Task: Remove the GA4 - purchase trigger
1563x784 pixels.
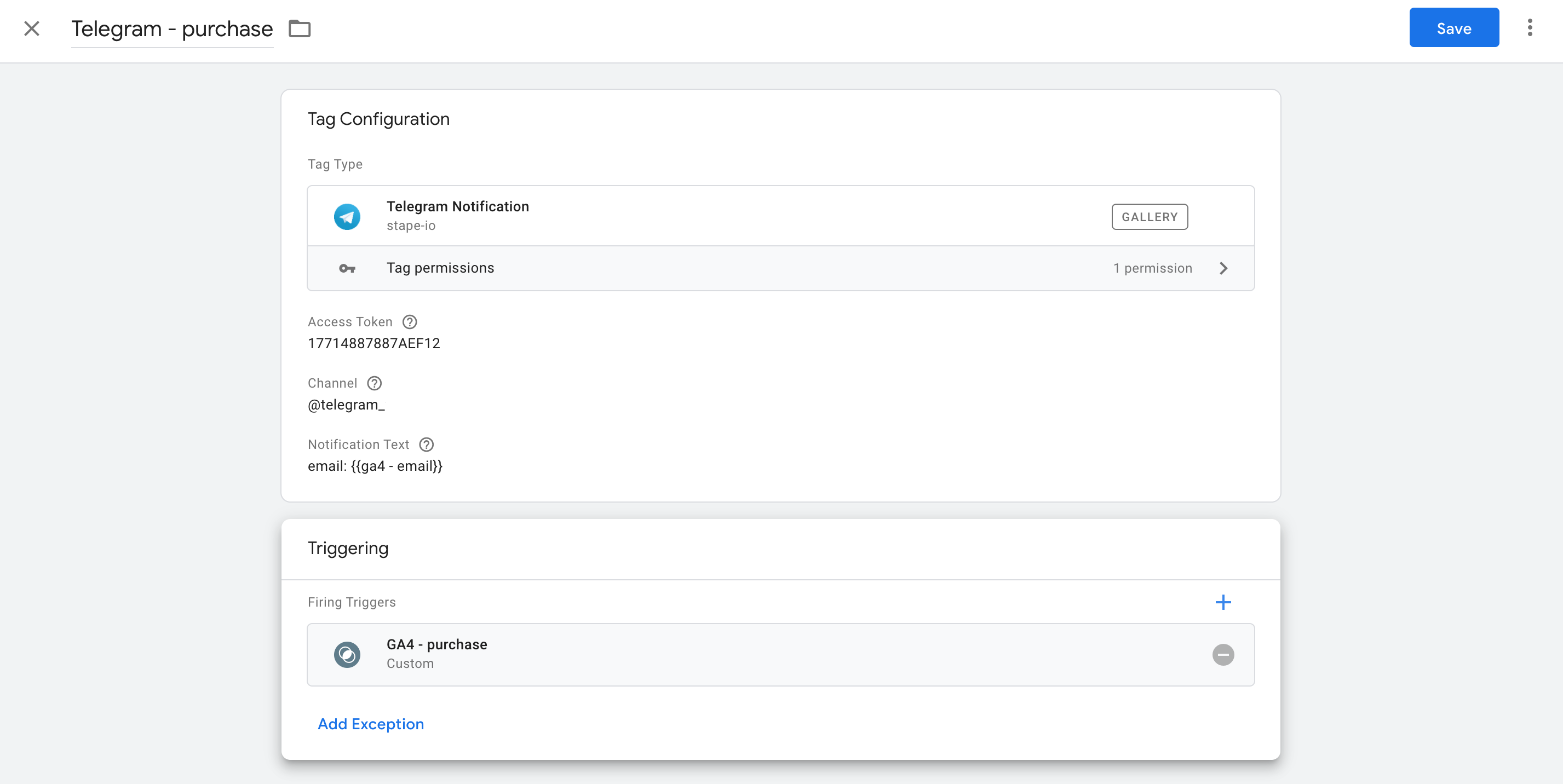Action: pyautogui.click(x=1223, y=655)
